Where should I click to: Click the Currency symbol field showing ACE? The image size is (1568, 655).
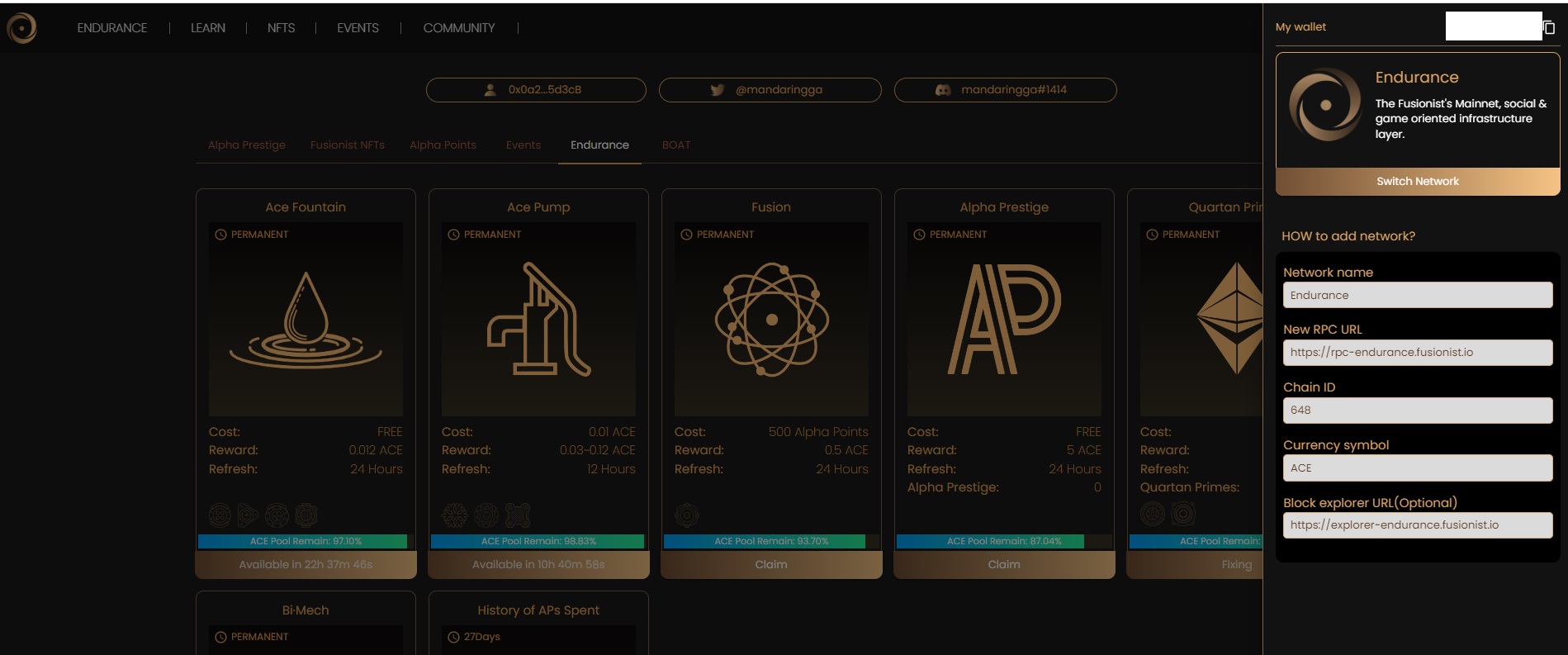pos(1418,468)
